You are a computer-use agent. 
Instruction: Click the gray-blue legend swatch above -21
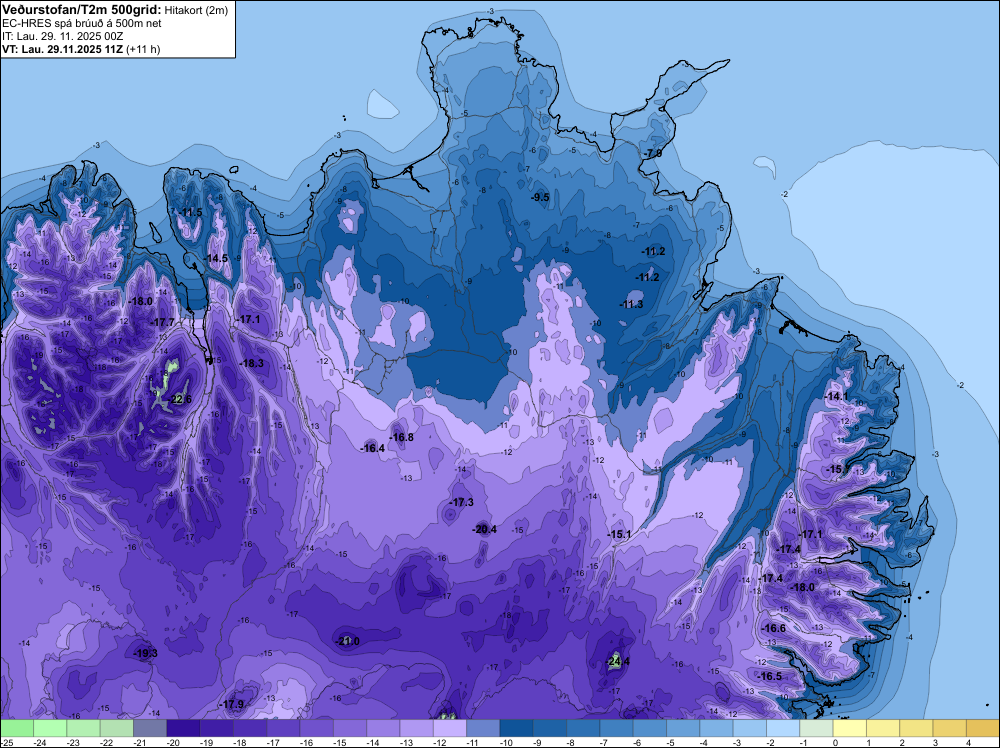click(x=150, y=728)
